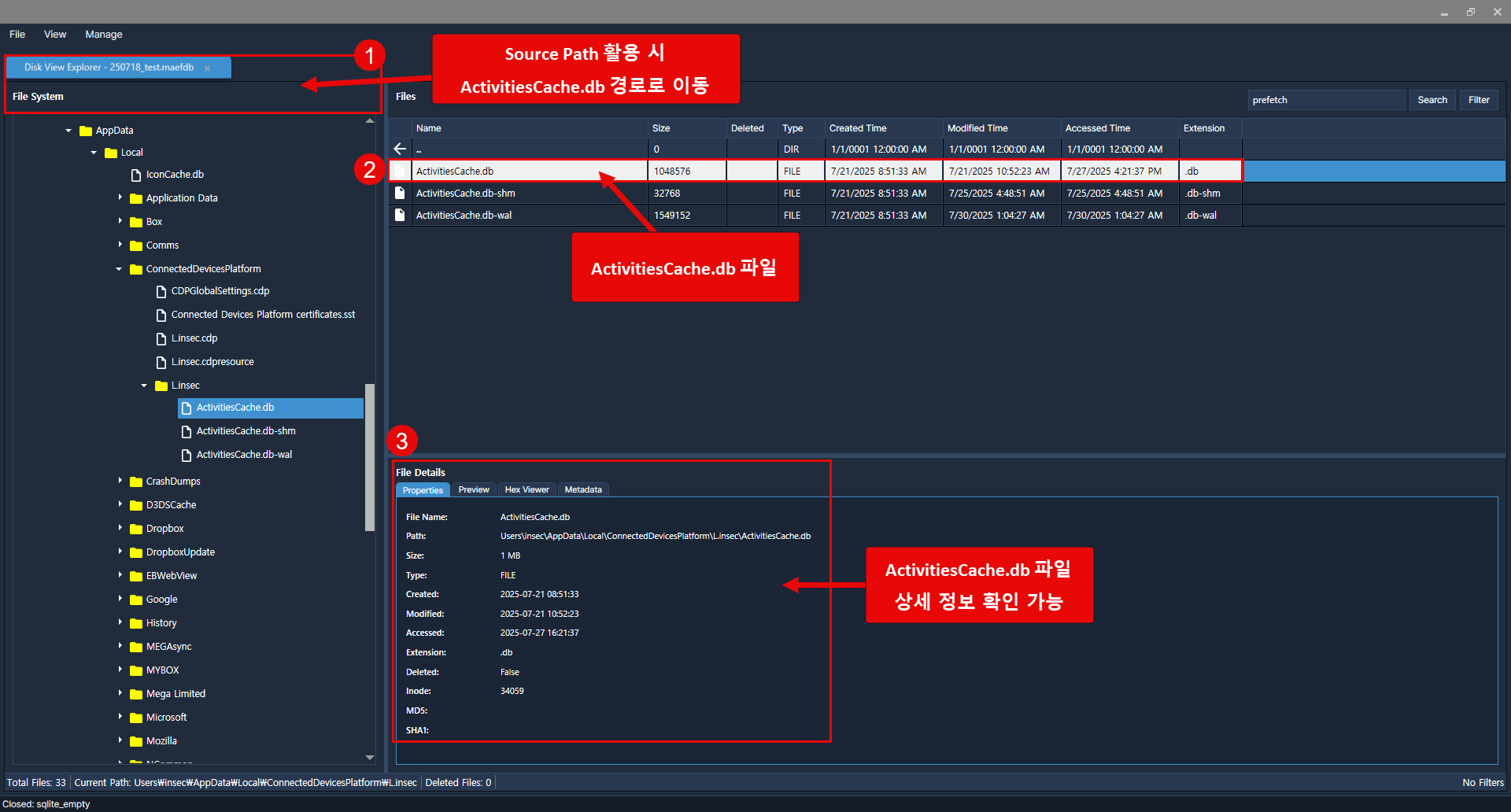Click the file tree vertical scrollbar

(369, 456)
